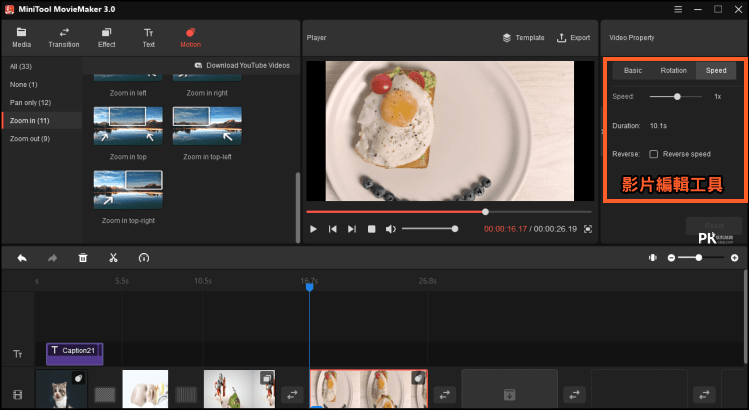
Task: Select None (1) motion category
Action: 23,85
